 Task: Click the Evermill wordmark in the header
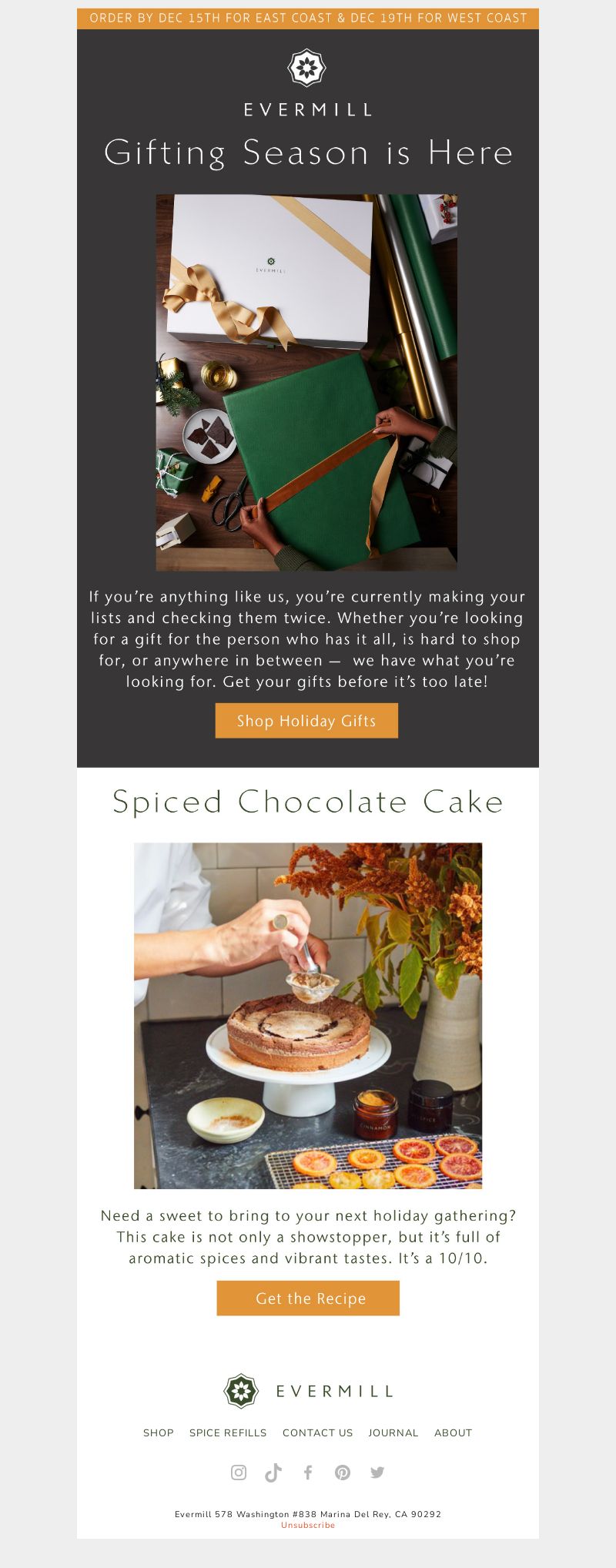point(308,110)
